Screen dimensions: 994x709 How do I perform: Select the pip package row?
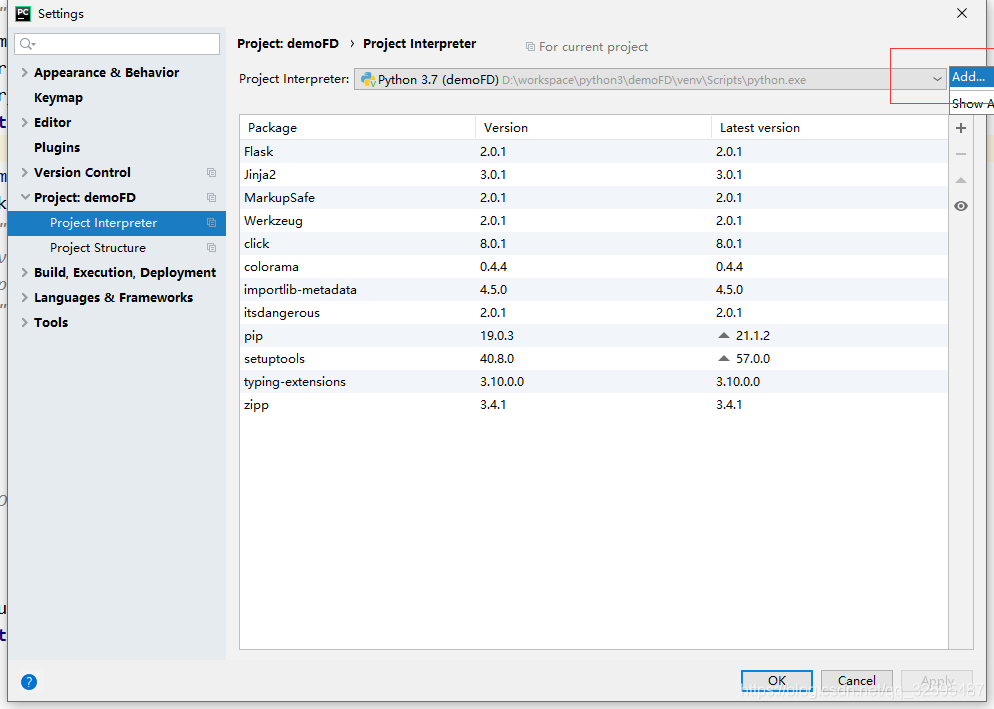pos(594,335)
